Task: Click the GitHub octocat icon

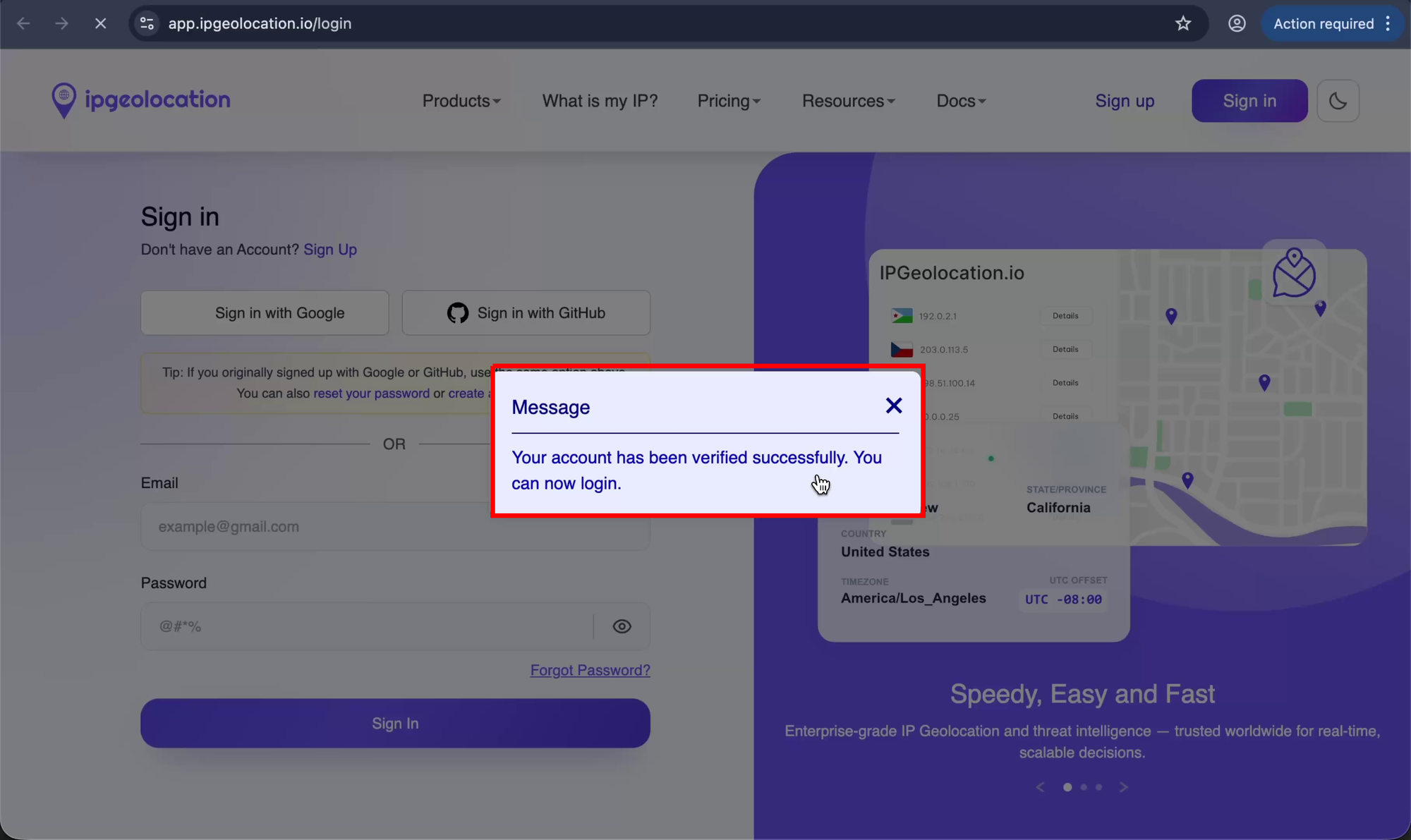Action: click(x=458, y=313)
